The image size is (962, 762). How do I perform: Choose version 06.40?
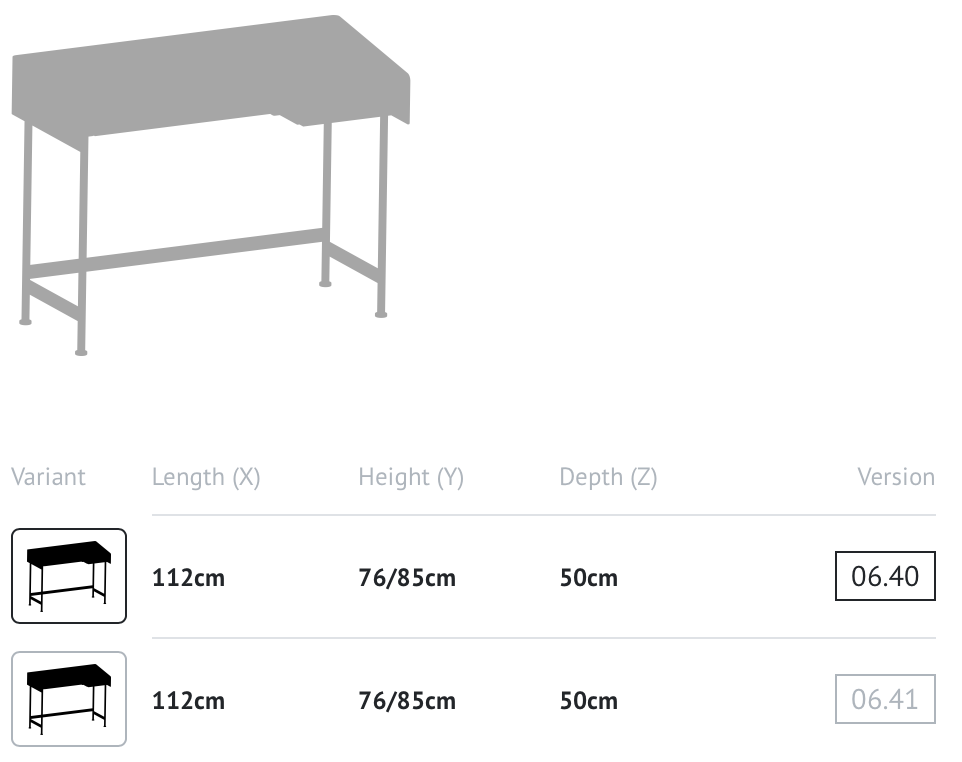click(x=885, y=576)
